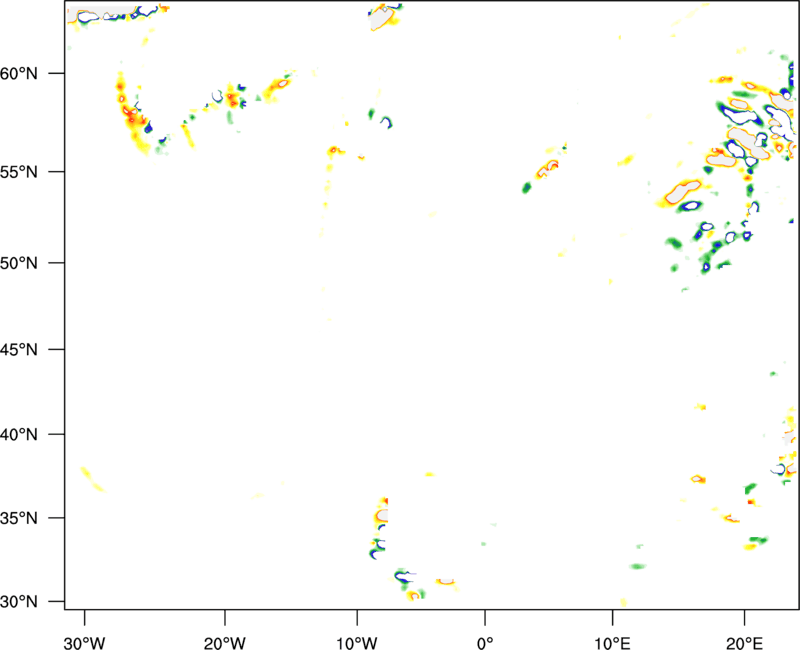Click the 20°W longitude label

click(225, 643)
